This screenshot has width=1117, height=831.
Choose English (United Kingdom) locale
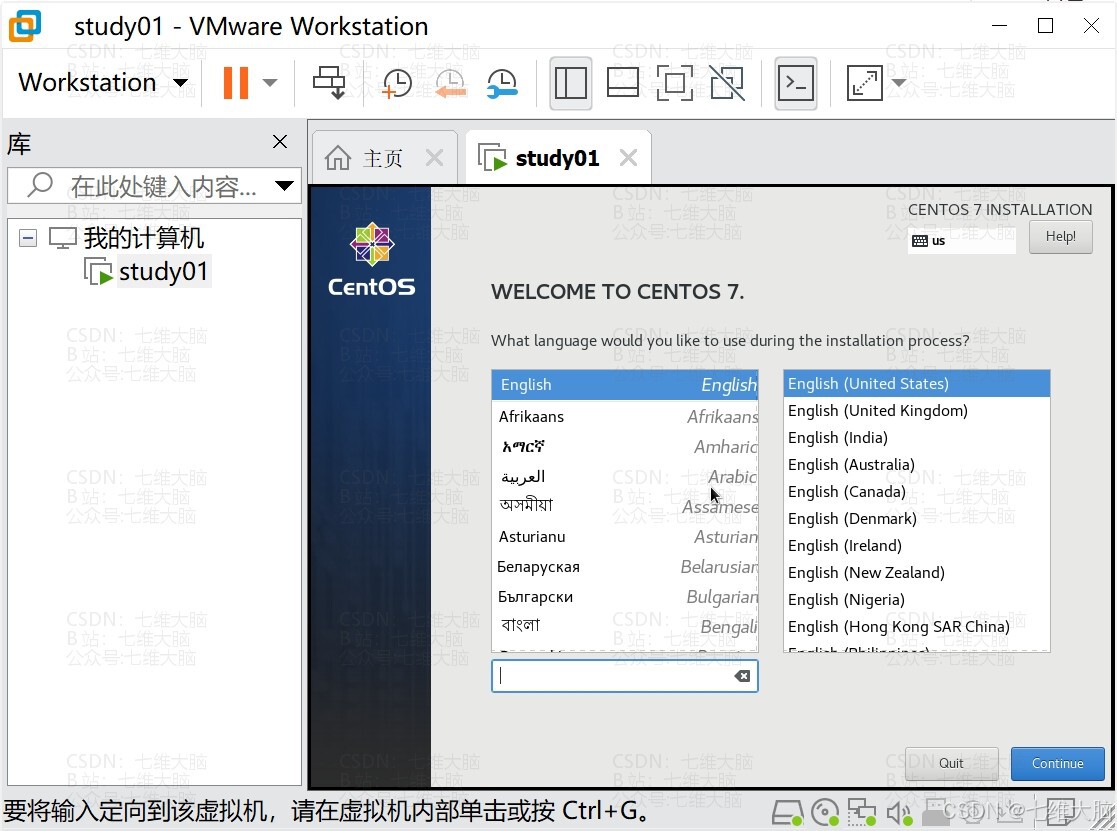point(917,411)
